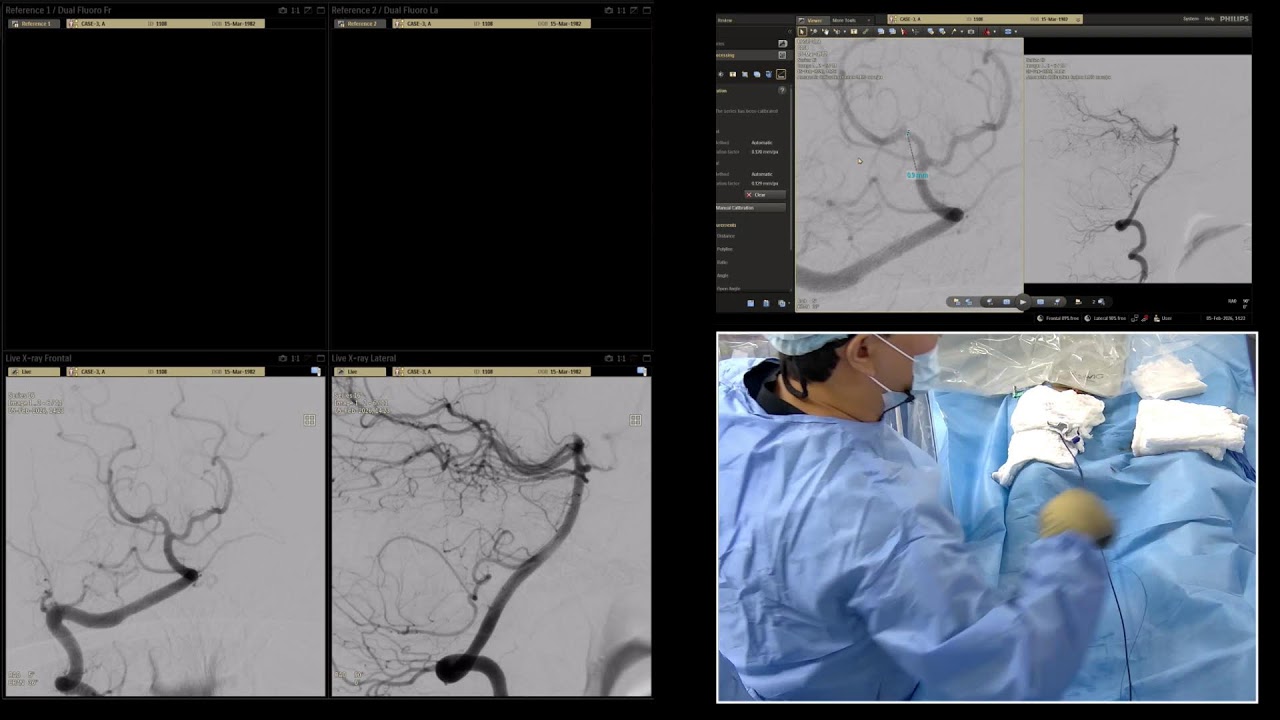Viewport: 1280px width, 720px height.
Task: Select the Angle measurement option
Action: [x=722, y=275]
